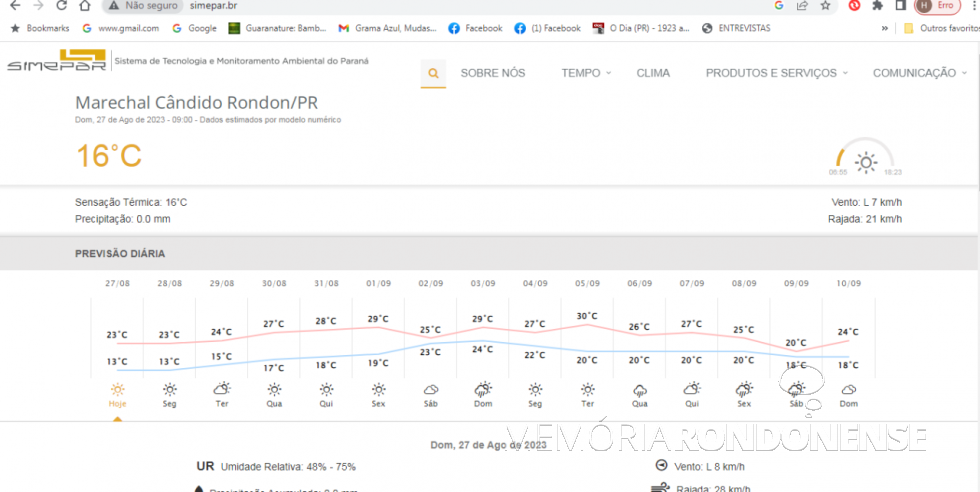The height and width of the screenshot is (492, 980).
Task: Select the 06/09 Qua rainy icon
Action: (640, 389)
